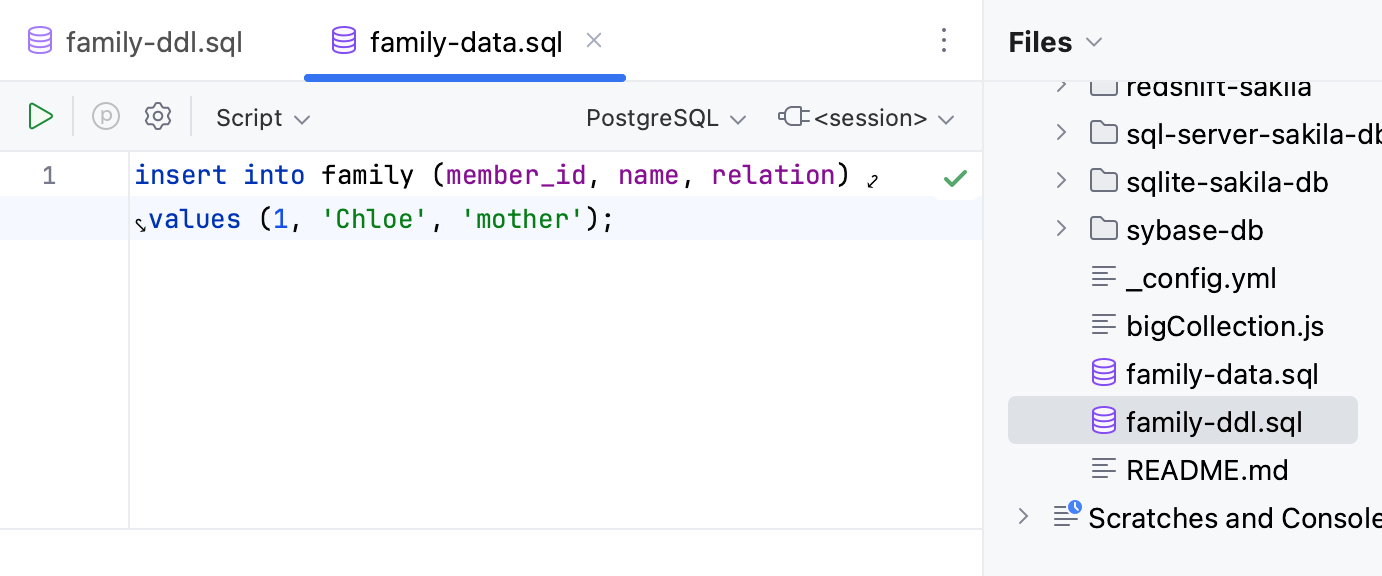
Task: Select bigCollection.js in the Files tree
Action: coord(1224,325)
